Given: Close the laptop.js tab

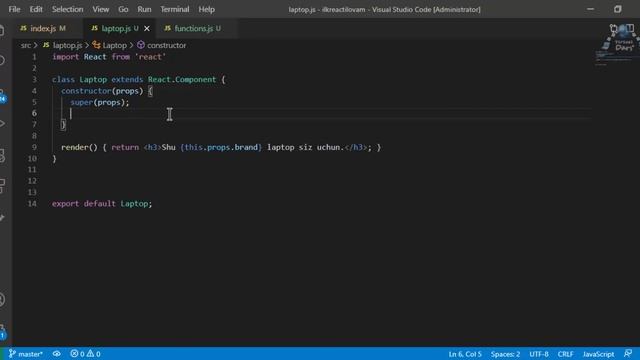Looking at the screenshot, I should pos(147,29).
